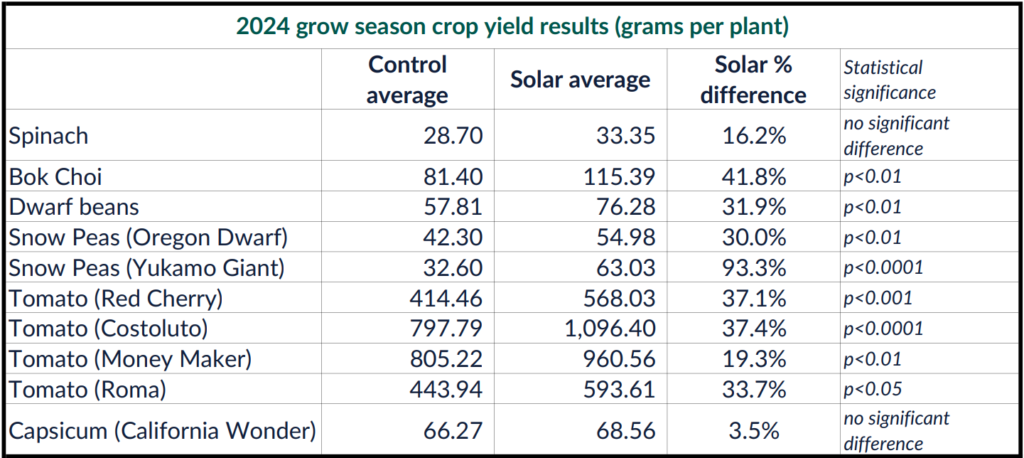Select the 3.5% difference value for Capsicum
Image resolution: width=1024 pixels, height=458 pixels.
[x=757, y=431]
